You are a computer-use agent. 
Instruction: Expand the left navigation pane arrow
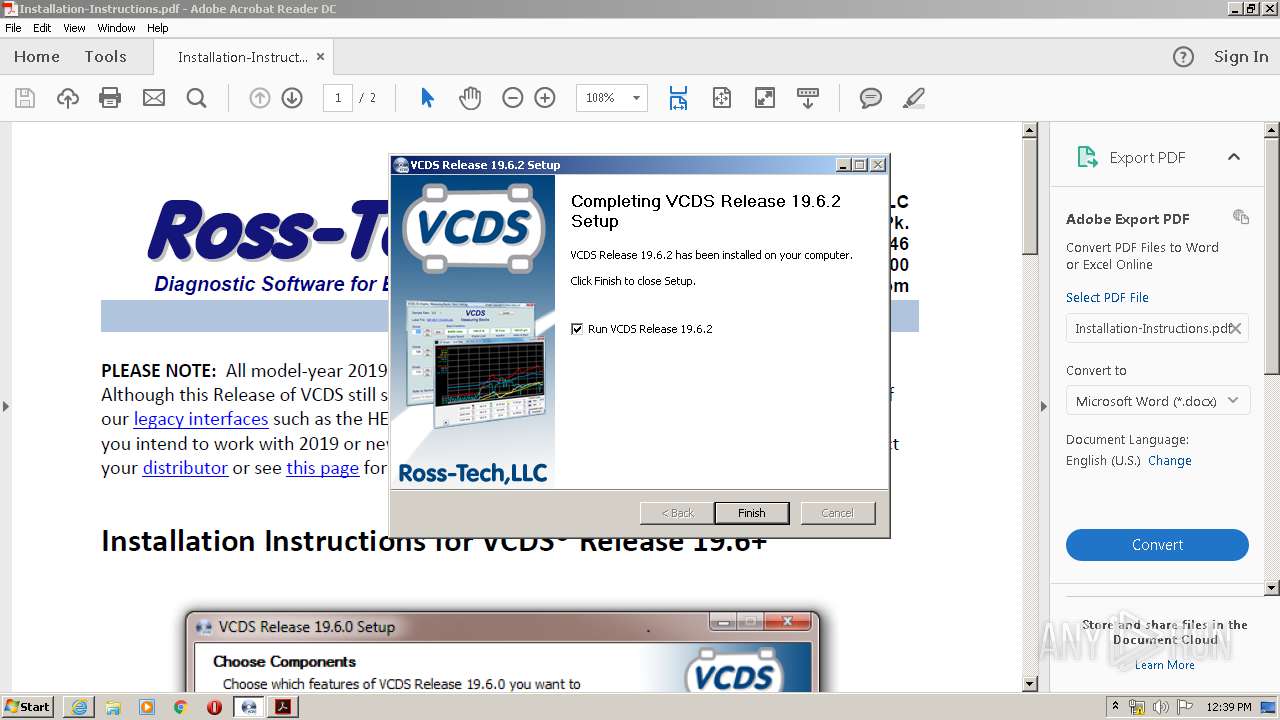[5, 406]
